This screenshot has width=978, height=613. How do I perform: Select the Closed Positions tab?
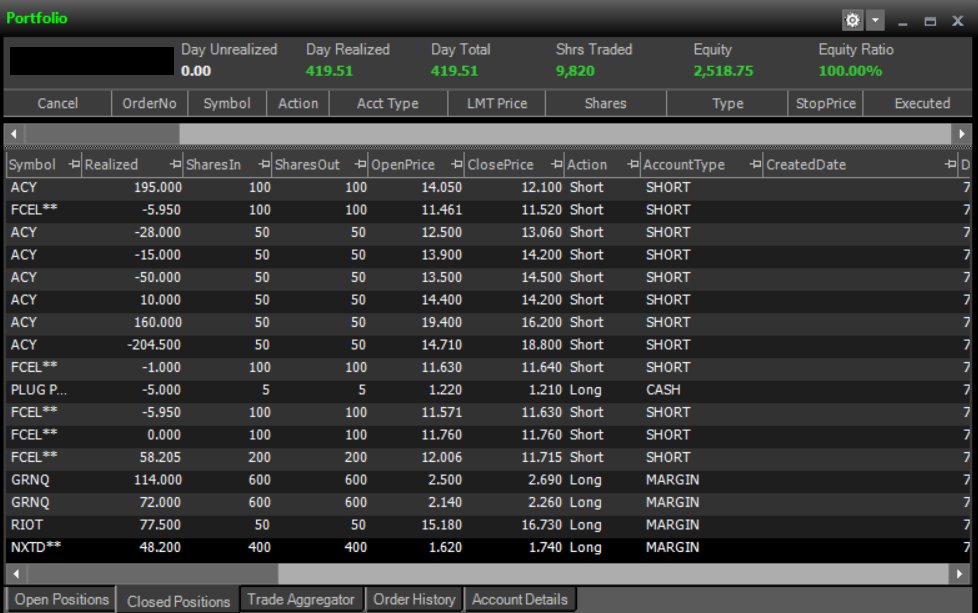[178, 601]
